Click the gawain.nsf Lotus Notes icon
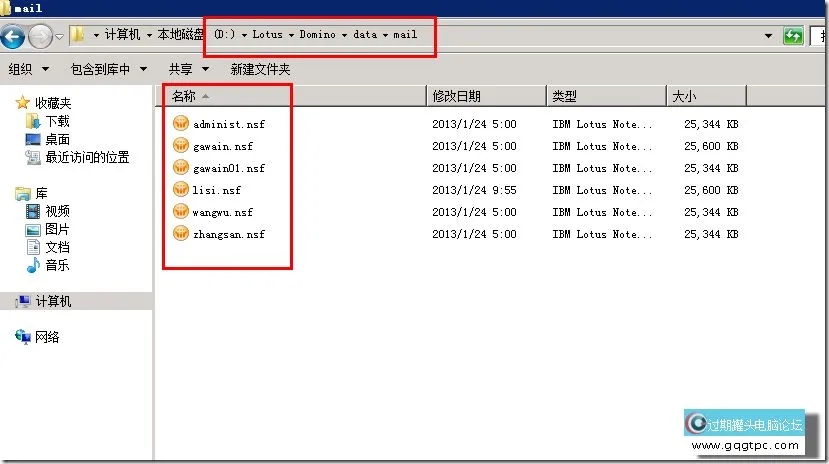The height and width of the screenshot is (464, 829). click(181, 145)
